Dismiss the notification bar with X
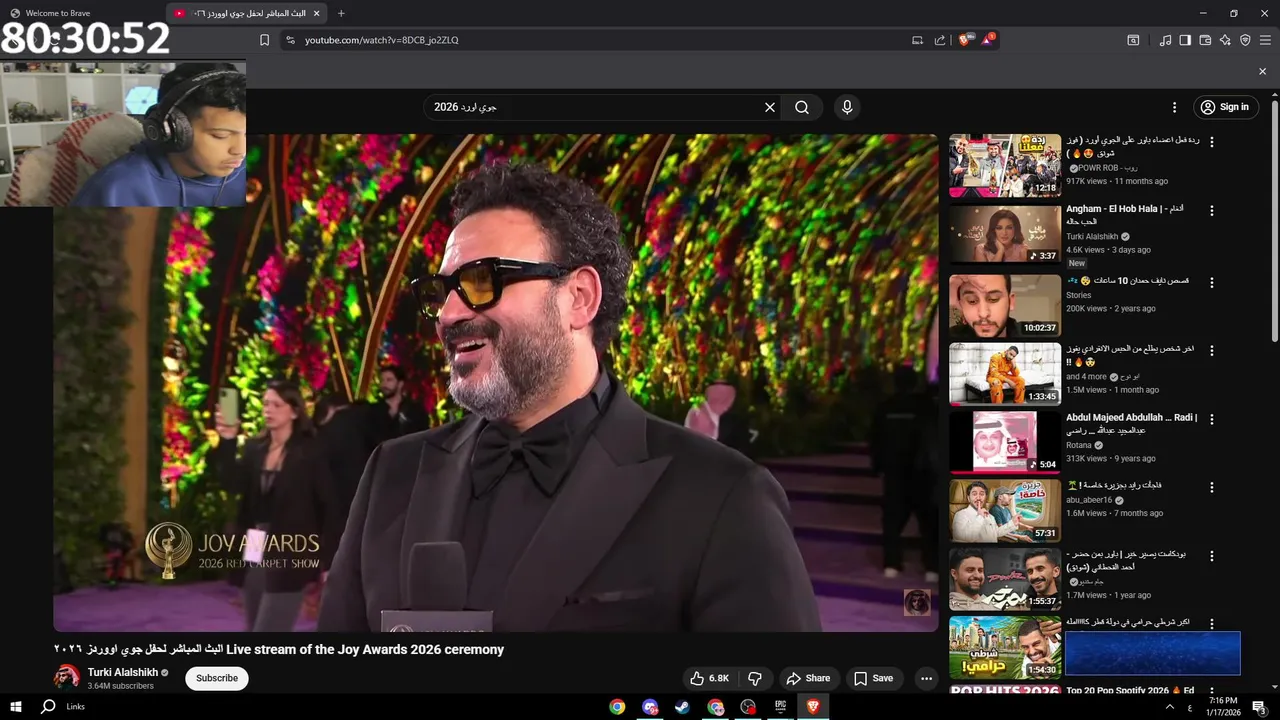The height and width of the screenshot is (720, 1280). click(x=1262, y=71)
